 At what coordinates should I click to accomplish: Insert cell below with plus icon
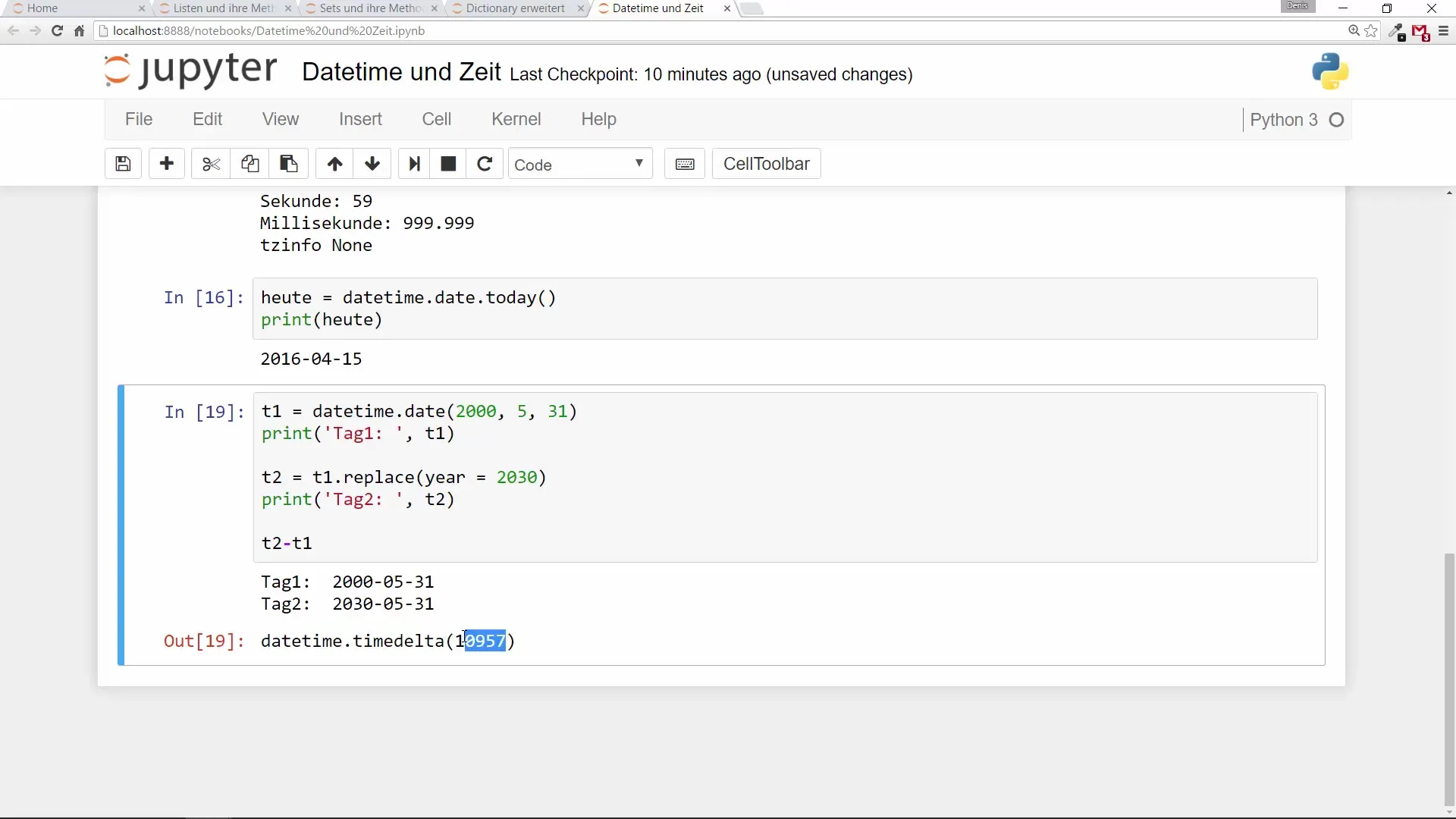point(167,164)
